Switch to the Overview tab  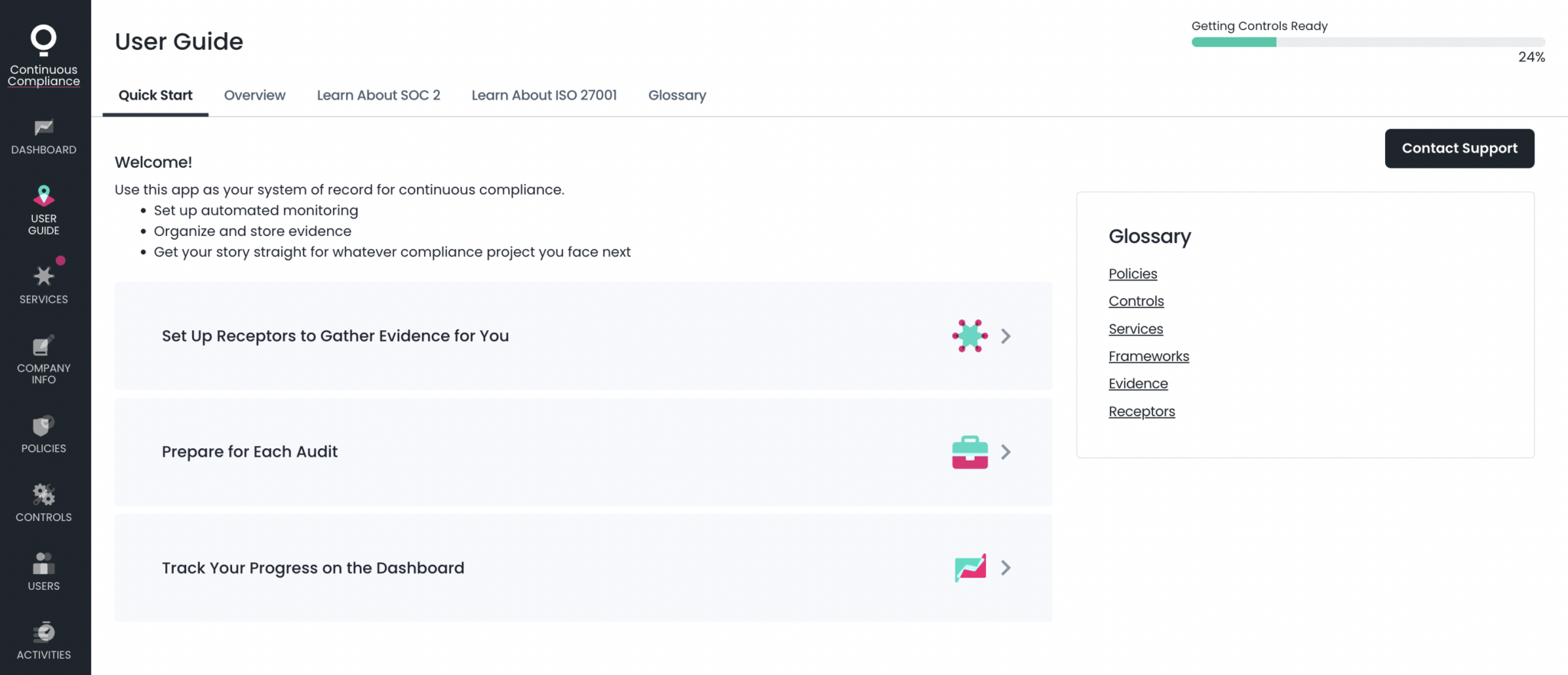[x=254, y=95]
